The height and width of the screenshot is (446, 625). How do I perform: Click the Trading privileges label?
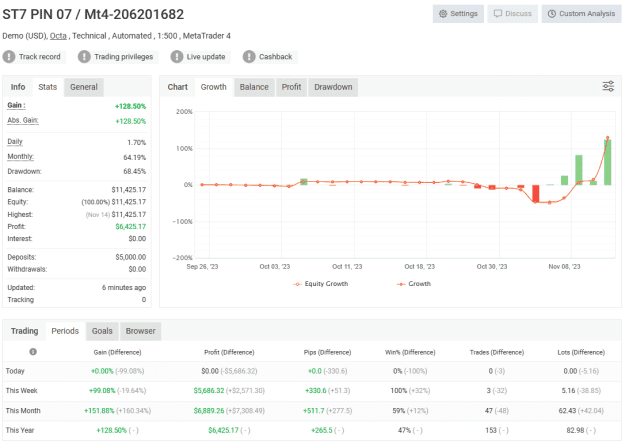(124, 57)
